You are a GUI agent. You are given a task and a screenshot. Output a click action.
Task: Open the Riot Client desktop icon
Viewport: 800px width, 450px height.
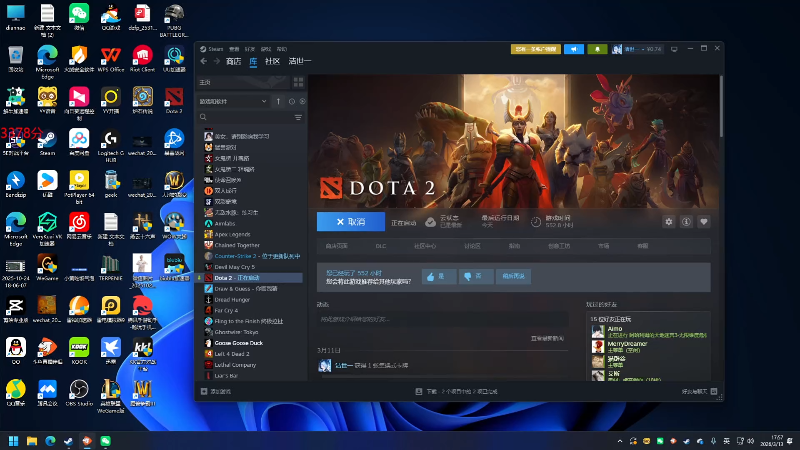click(x=142, y=59)
